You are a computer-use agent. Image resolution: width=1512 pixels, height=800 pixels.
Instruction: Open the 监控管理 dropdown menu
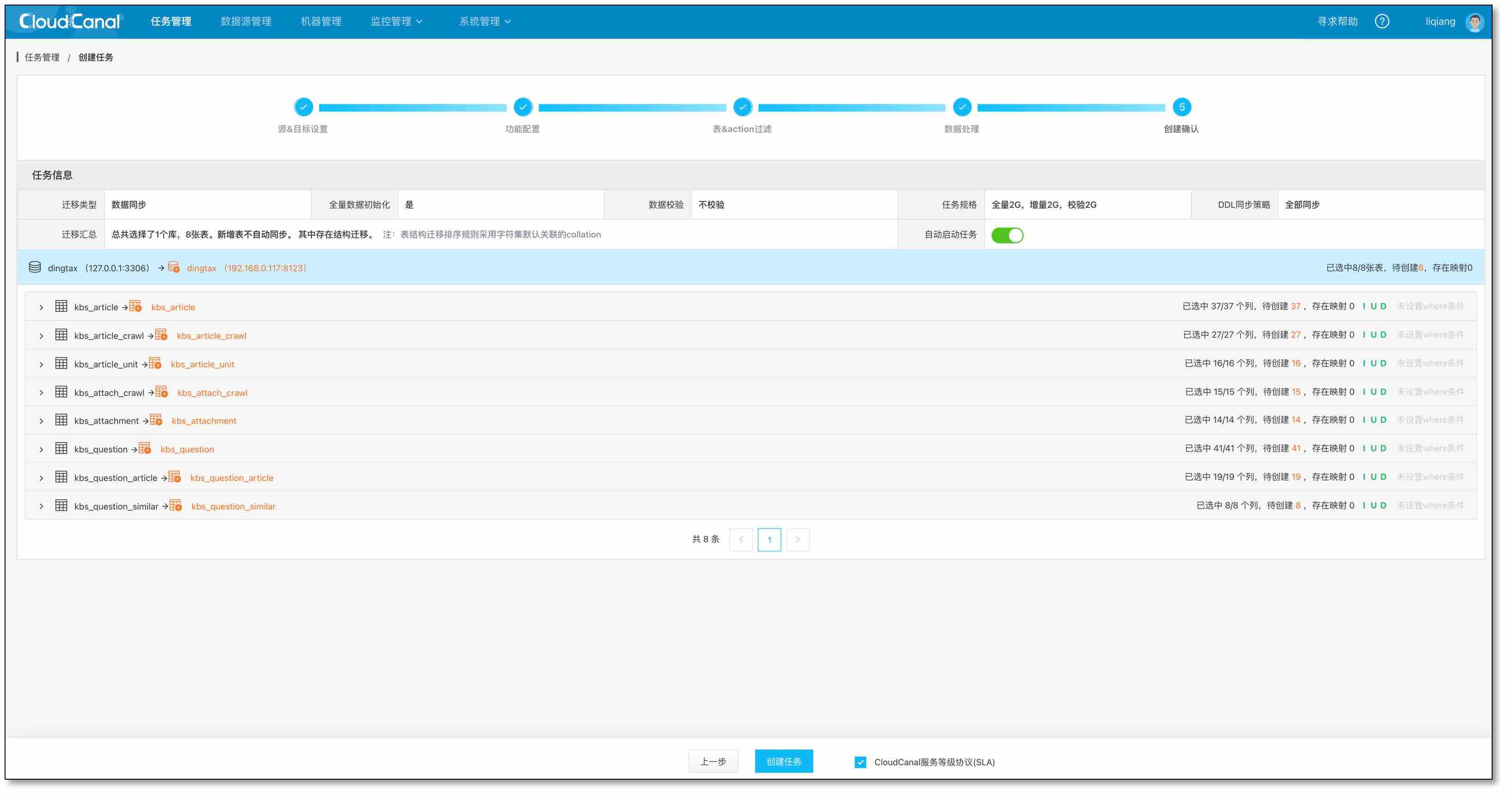pyautogui.click(x=396, y=22)
